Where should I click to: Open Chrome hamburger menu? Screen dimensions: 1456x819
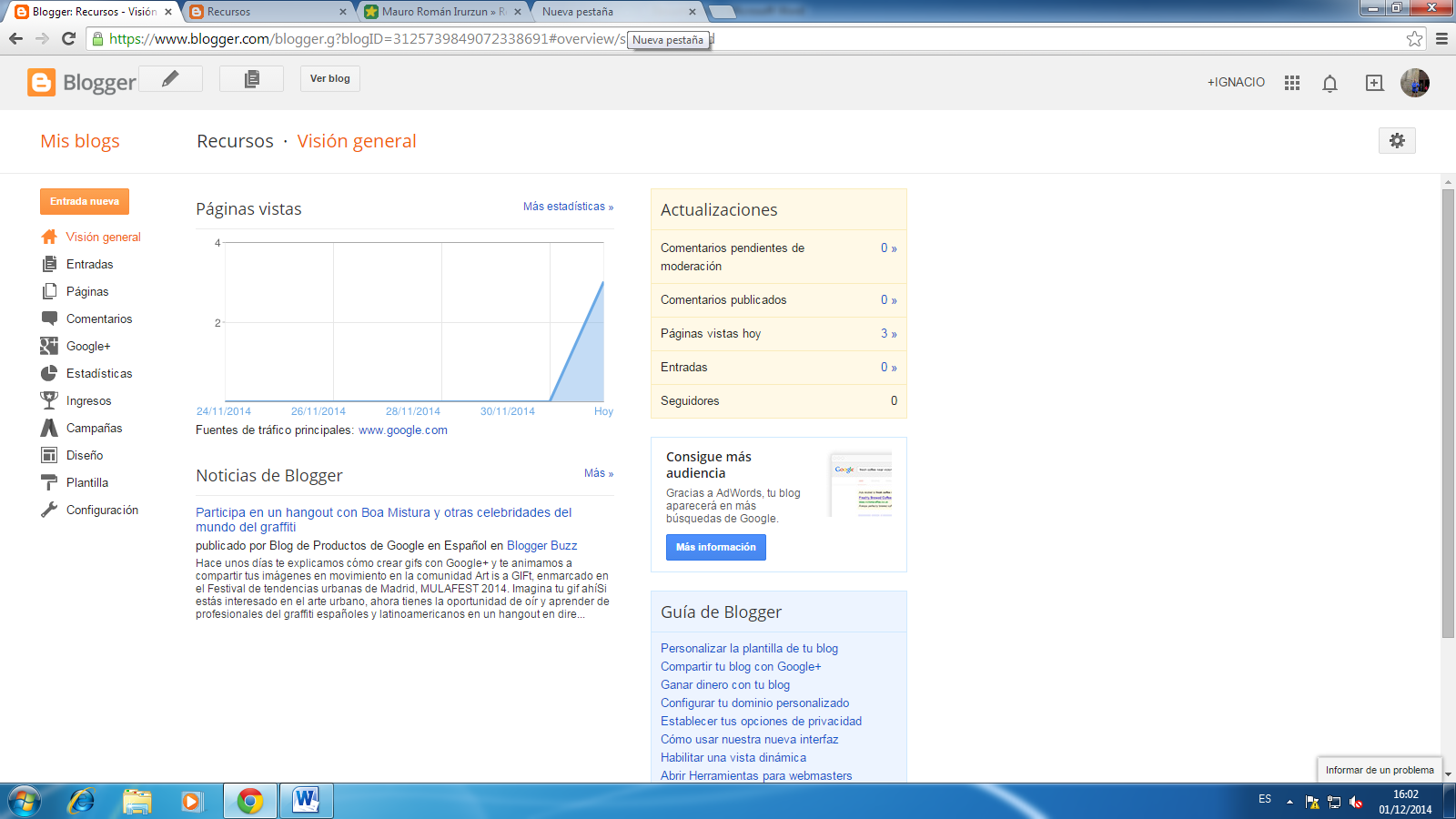click(x=1441, y=38)
